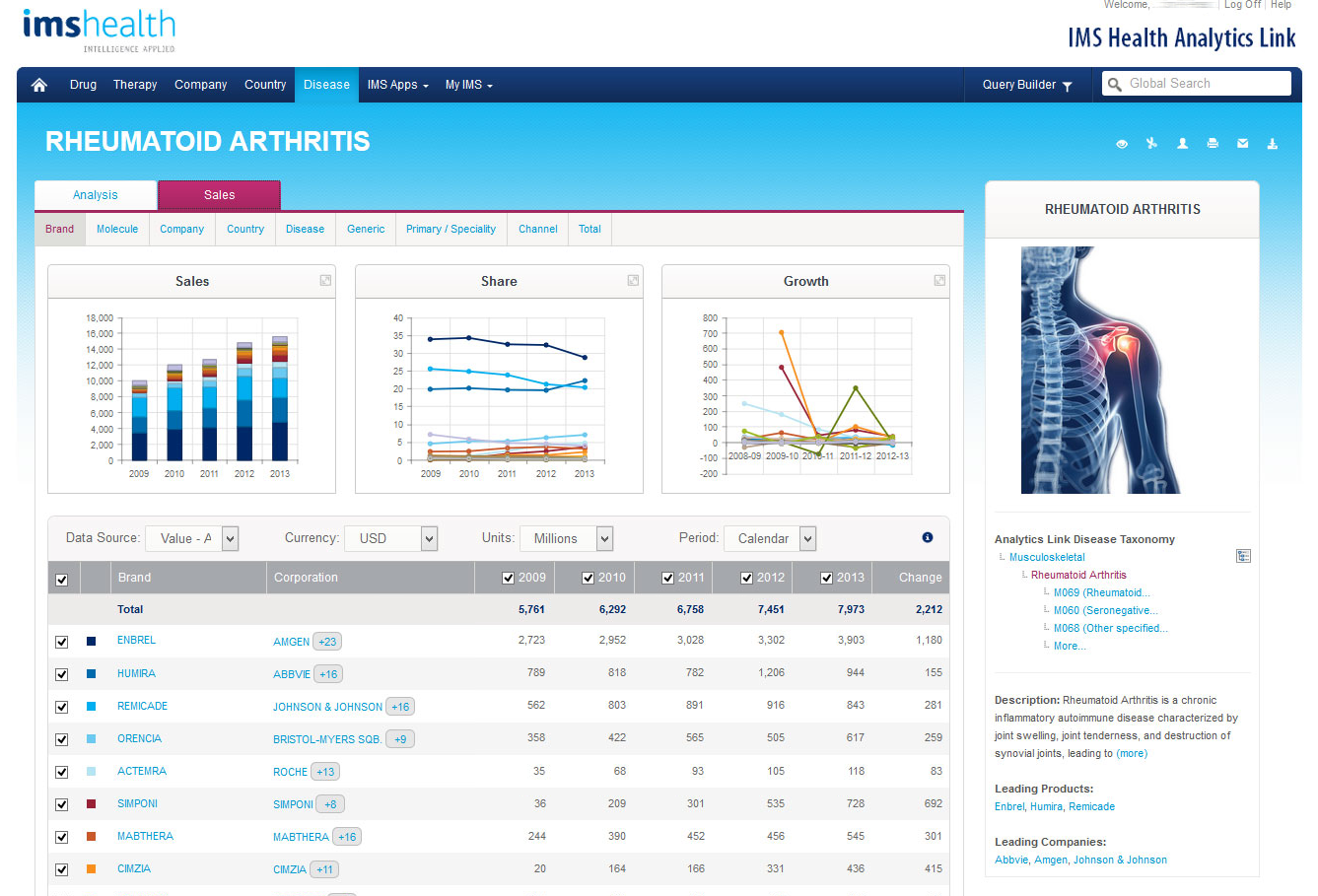Select the Primary / Speciality sub-tab

point(451,229)
